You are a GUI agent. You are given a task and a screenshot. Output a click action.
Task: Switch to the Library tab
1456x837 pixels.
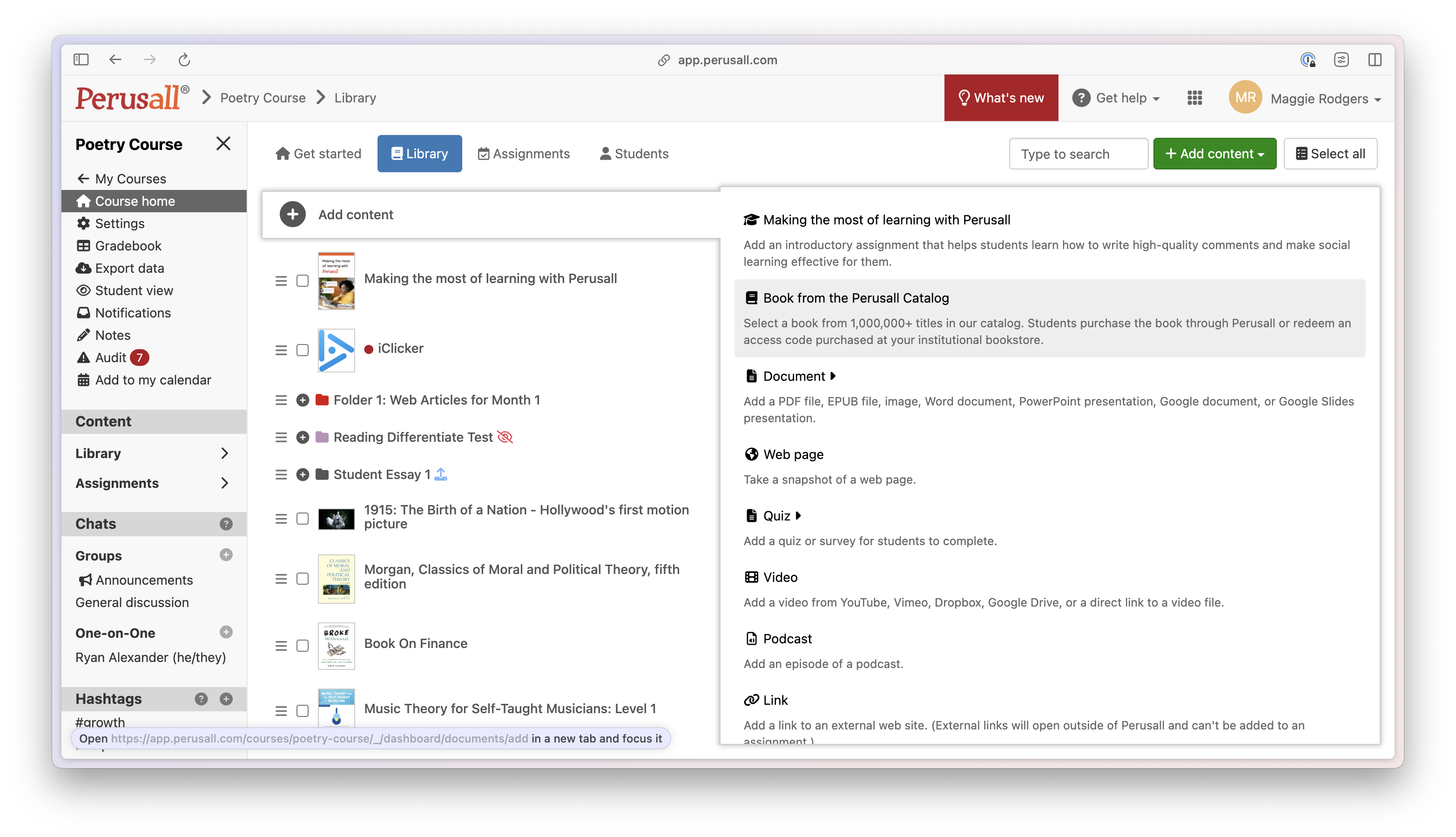point(419,154)
